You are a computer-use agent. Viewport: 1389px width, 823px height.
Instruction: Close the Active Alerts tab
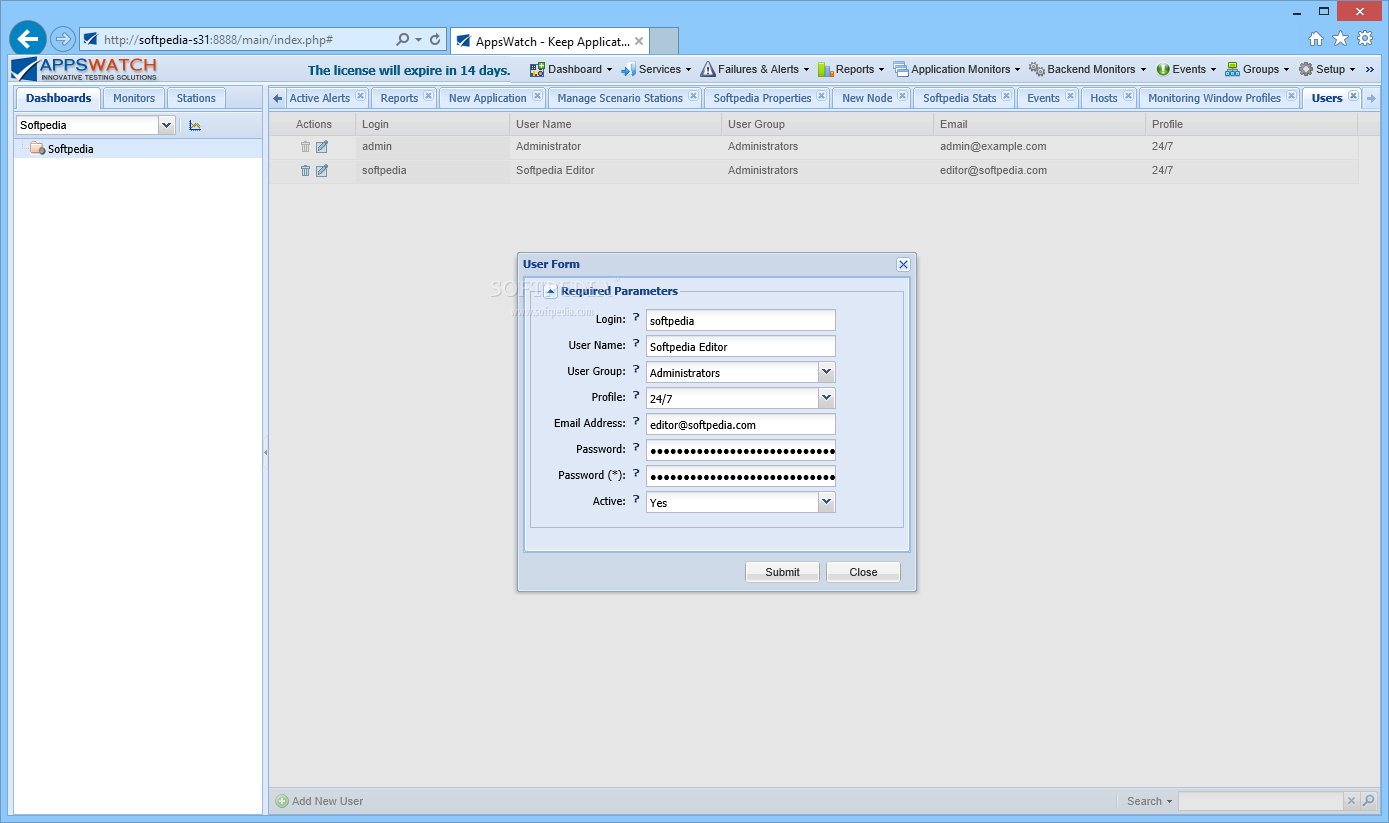360,97
